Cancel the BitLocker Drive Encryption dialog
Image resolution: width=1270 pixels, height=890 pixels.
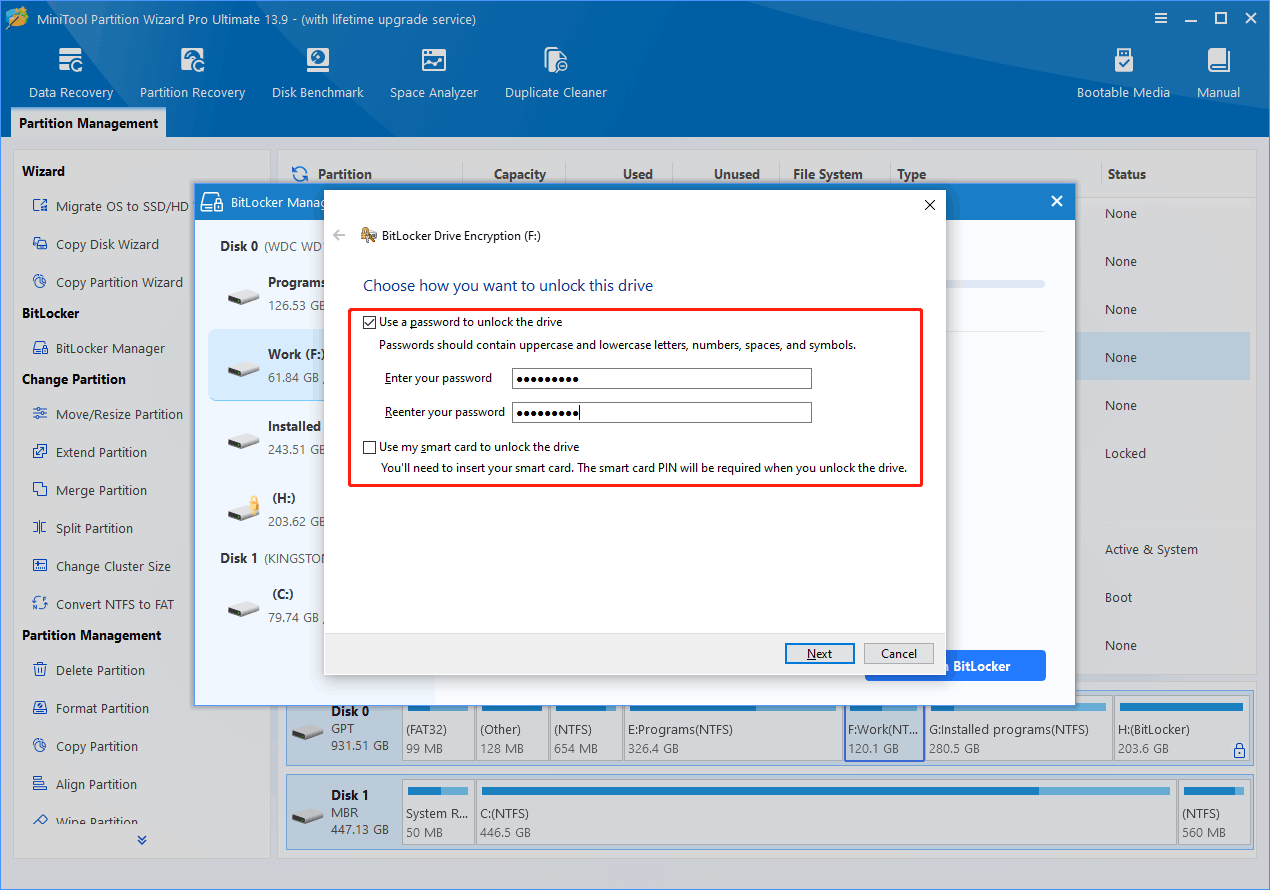coord(899,654)
